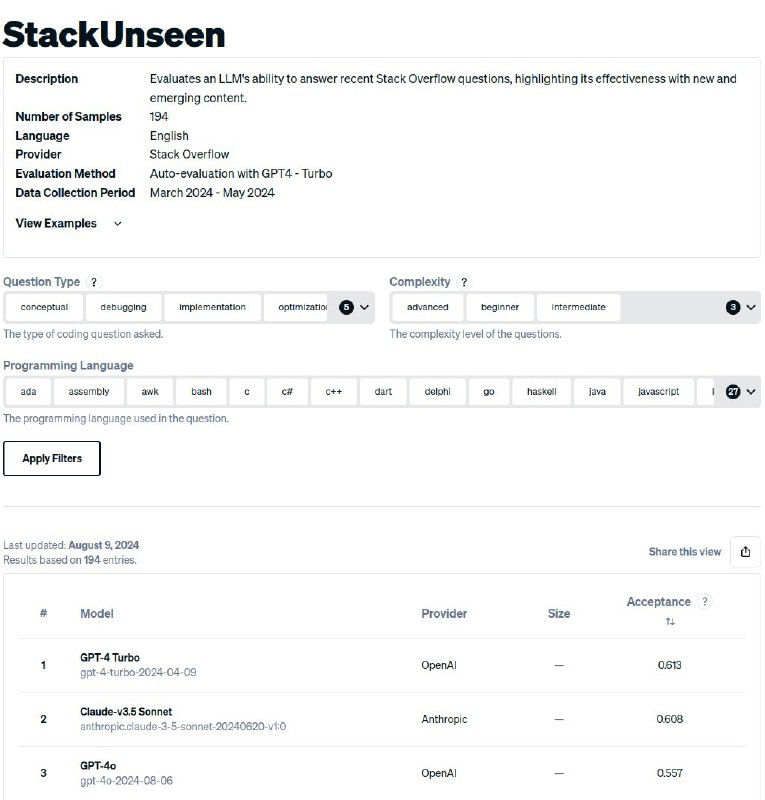Click the Complexity count badge 3

(x=733, y=307)
